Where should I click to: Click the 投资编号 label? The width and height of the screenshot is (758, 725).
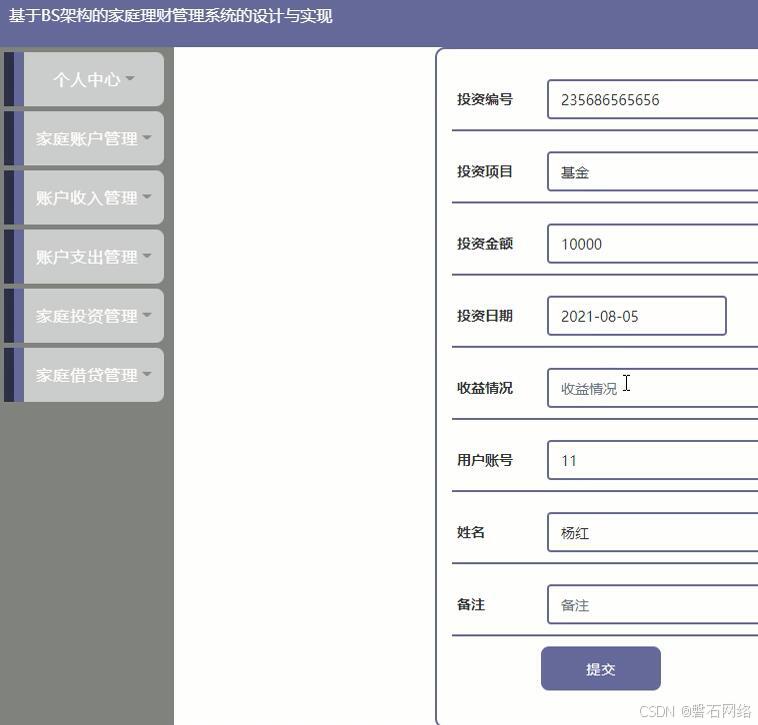485,99
